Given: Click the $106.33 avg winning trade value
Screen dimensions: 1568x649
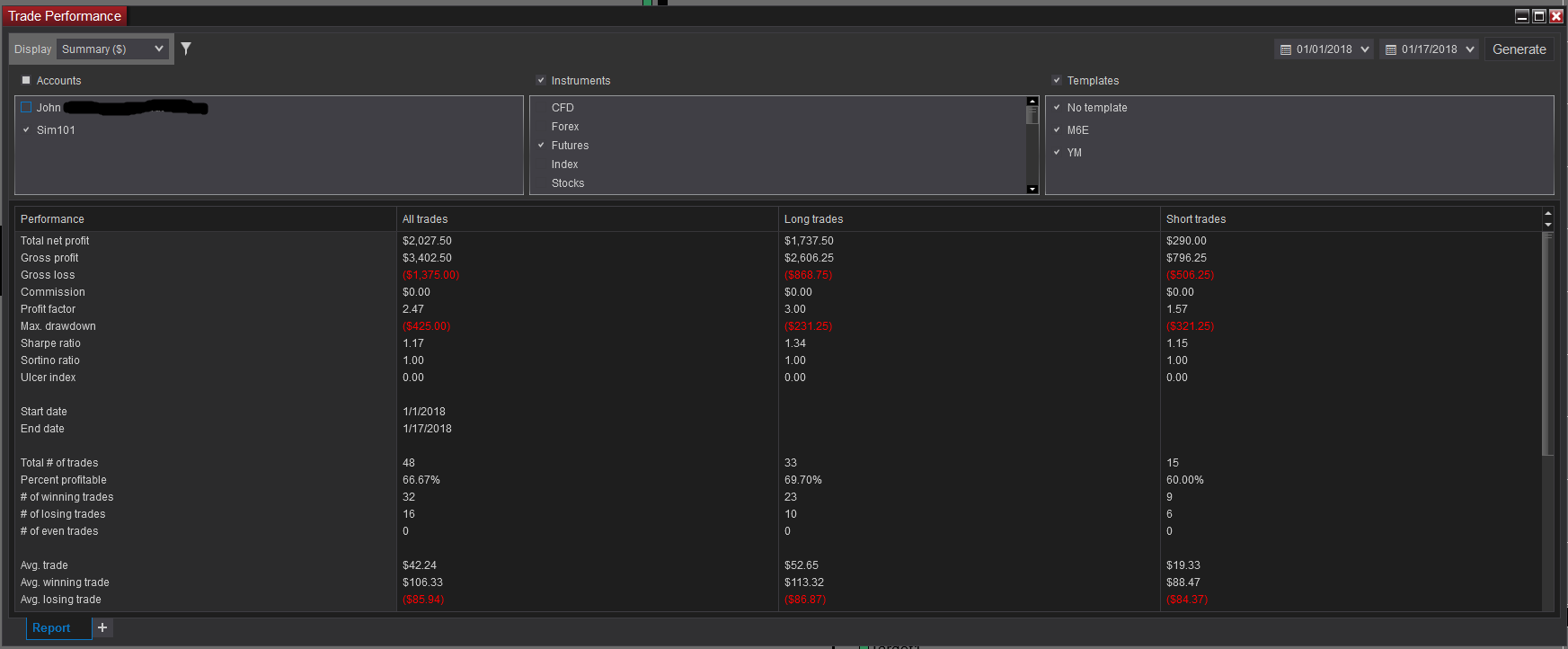Looking at the screenshot, I should 422,582.
